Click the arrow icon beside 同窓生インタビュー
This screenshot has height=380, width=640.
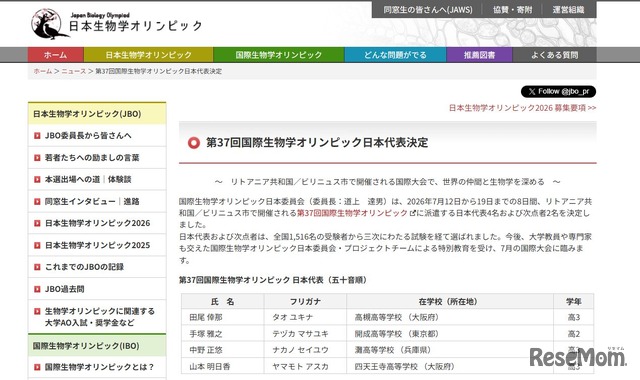tap(37, 201)
